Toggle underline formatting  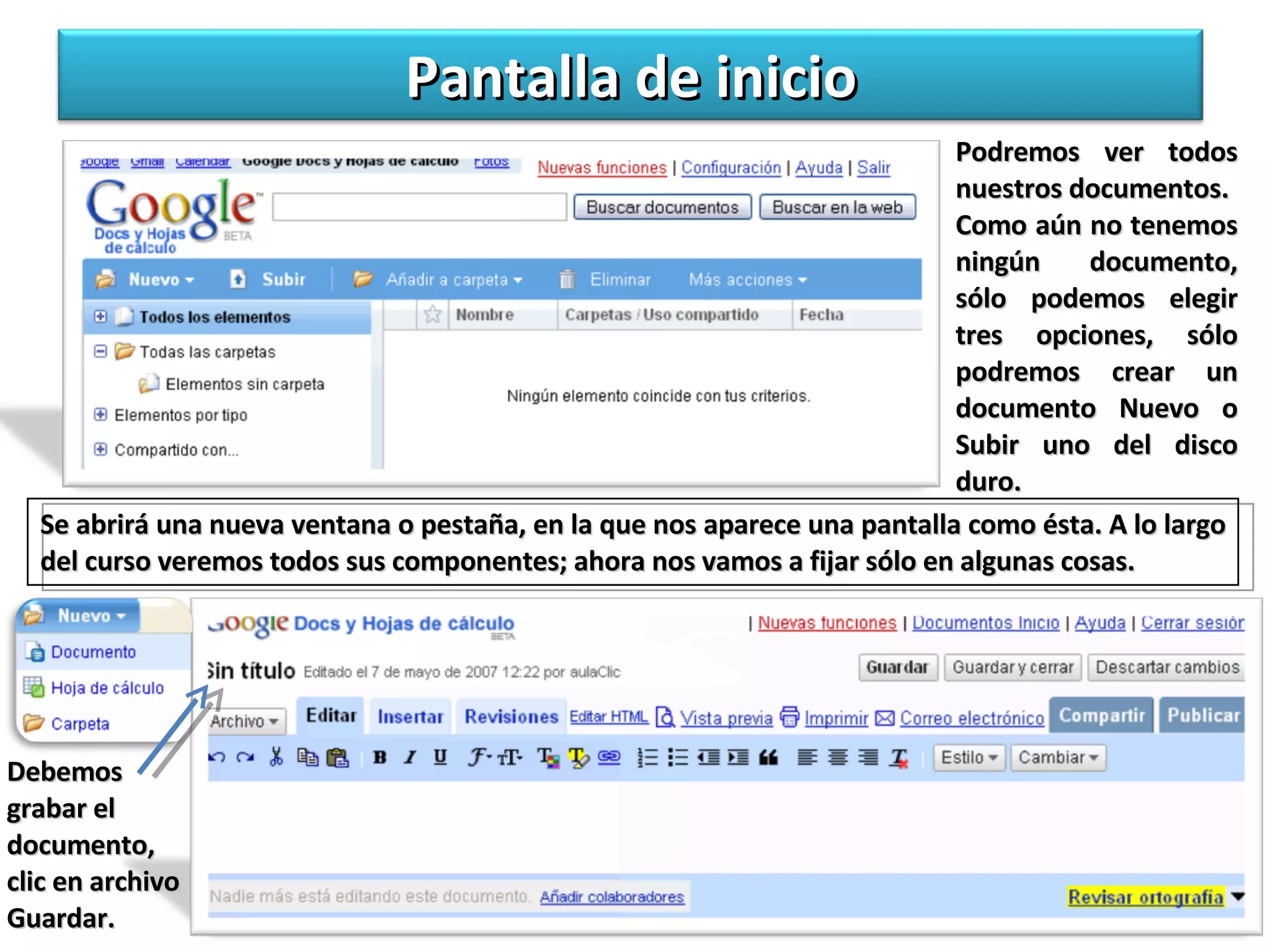(x=440, y=757)
